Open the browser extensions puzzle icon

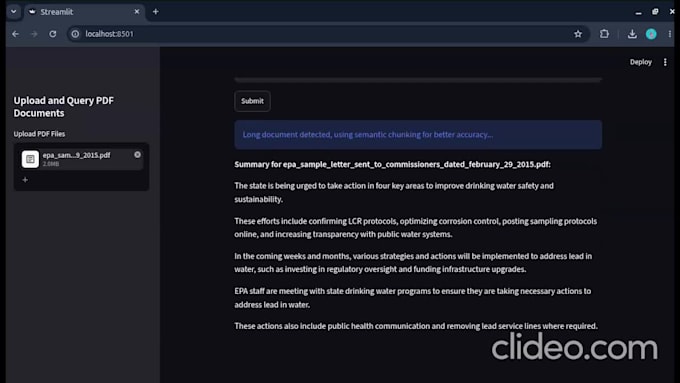point(604,34)
